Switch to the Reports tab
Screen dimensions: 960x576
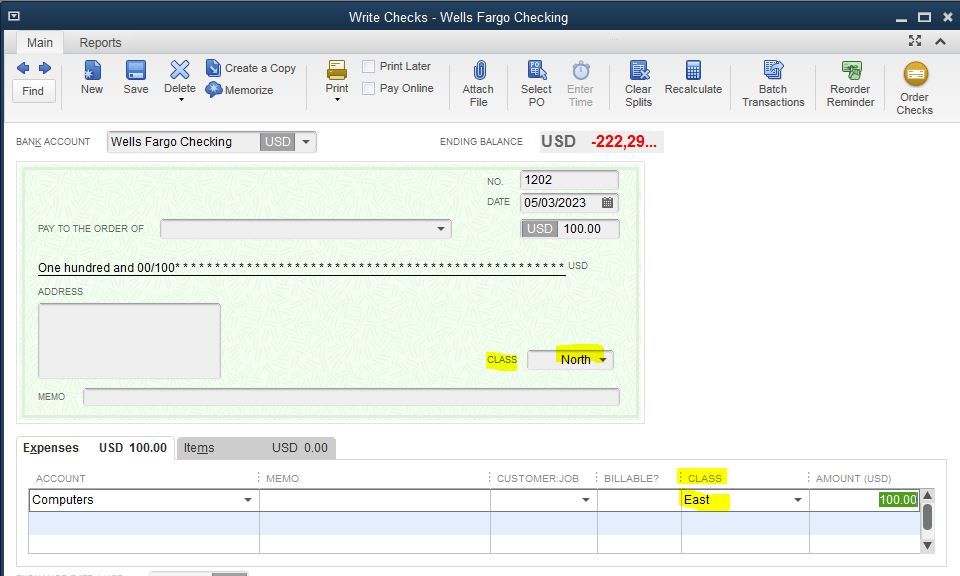tap(100, 43)
